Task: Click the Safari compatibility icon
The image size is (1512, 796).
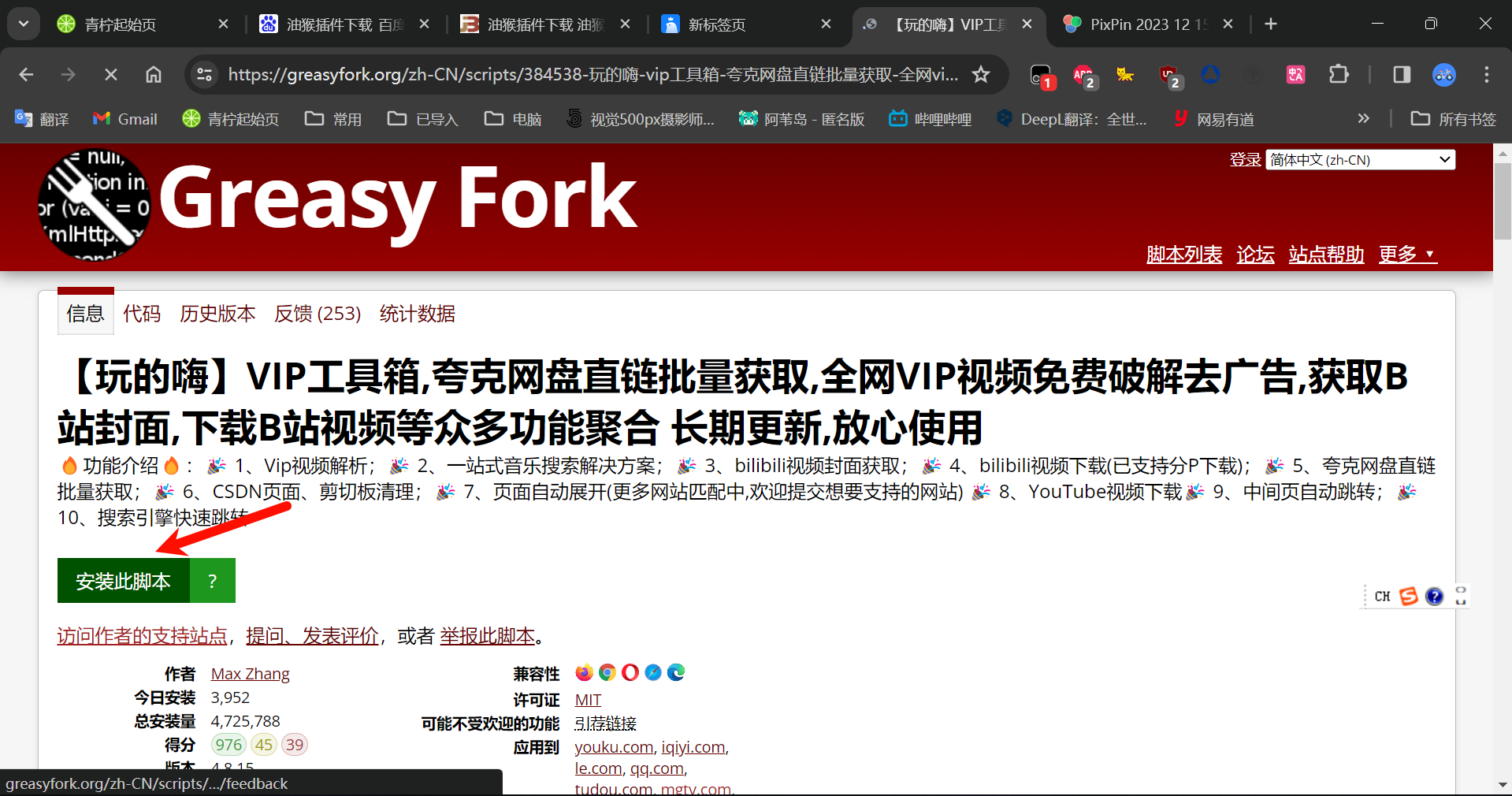Action: tap(653, 672)
